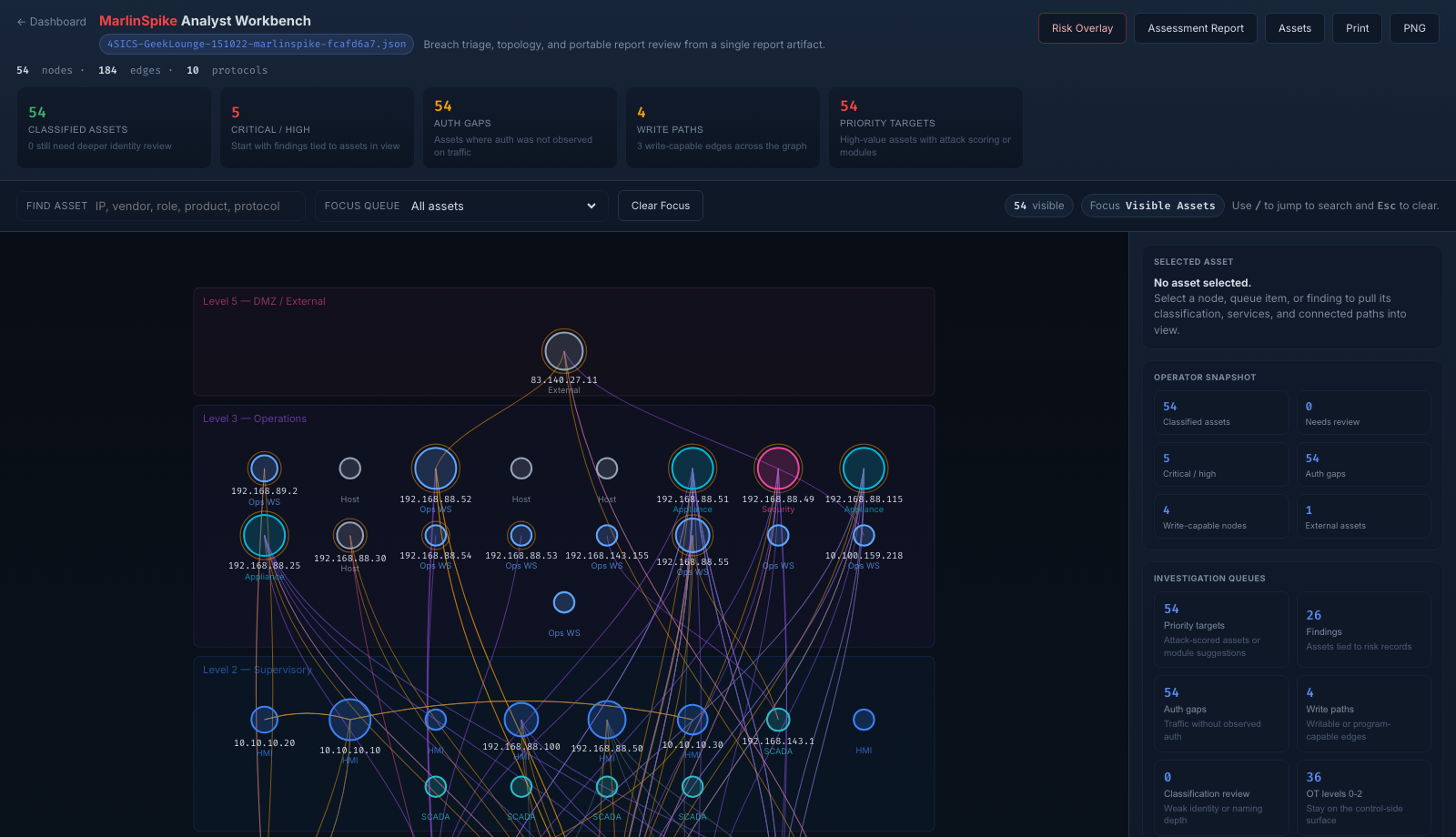Return to Dashboard via back link

coord(50,21)
